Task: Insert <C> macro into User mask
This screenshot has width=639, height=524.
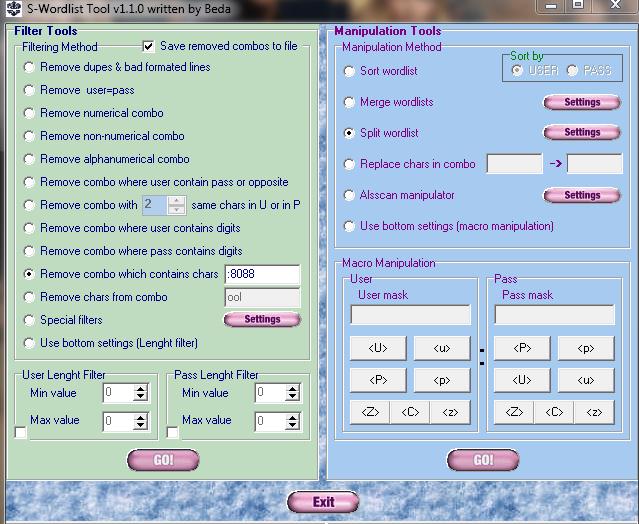Action: point(410,412)
